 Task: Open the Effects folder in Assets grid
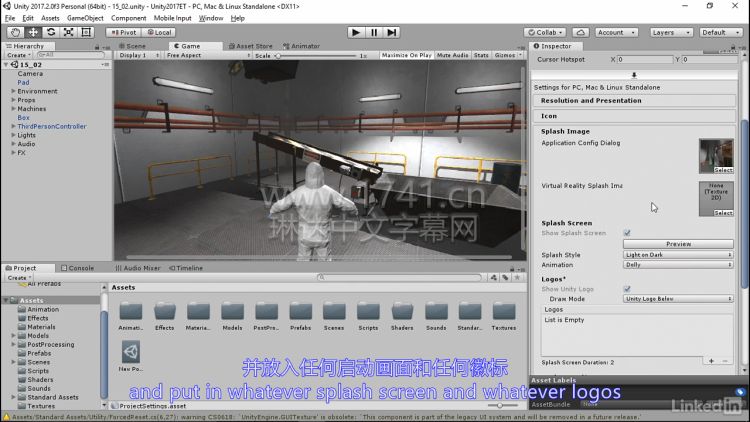click(x=165, y=312)
